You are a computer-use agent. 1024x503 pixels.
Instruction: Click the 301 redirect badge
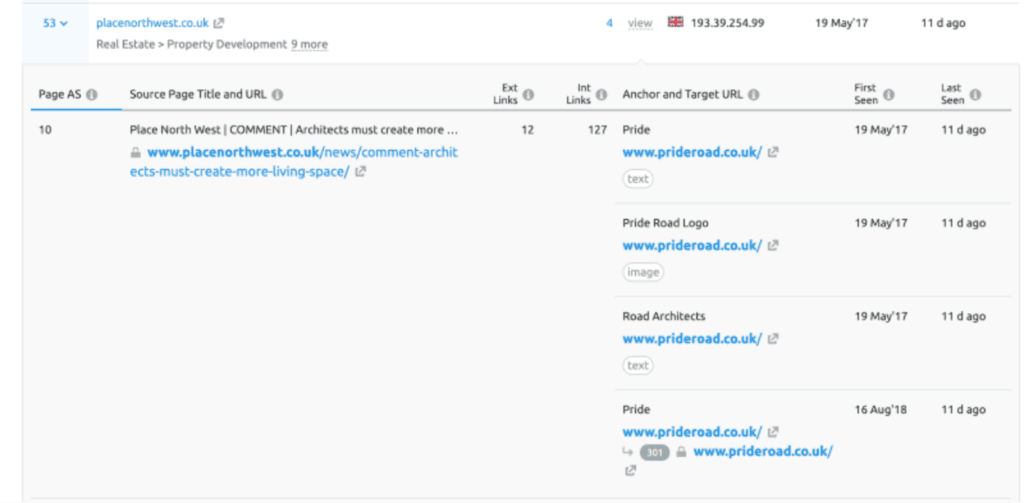[x=655, y=452]
